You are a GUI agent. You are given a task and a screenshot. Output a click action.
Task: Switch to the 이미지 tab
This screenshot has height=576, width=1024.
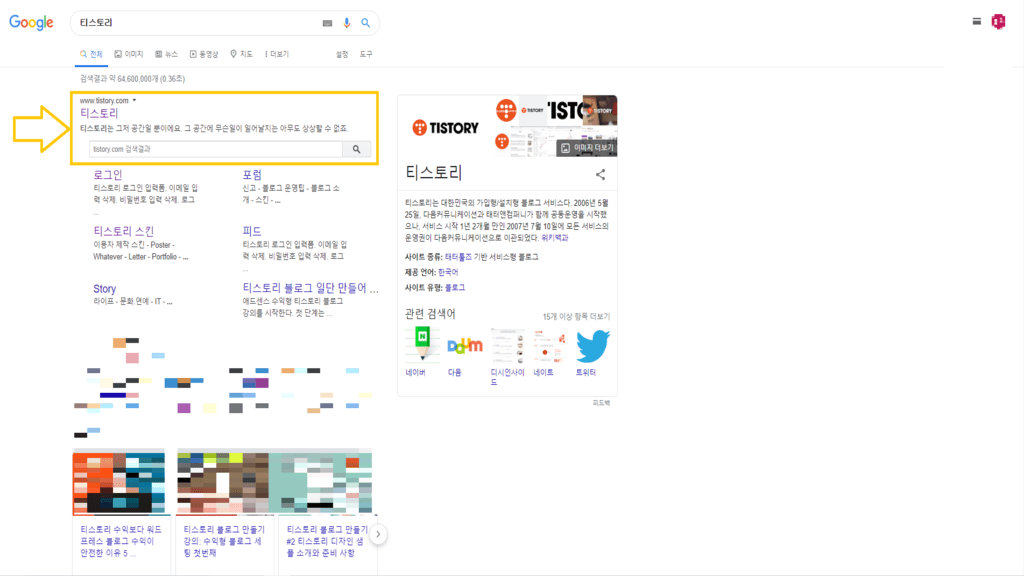coord(129,54)
